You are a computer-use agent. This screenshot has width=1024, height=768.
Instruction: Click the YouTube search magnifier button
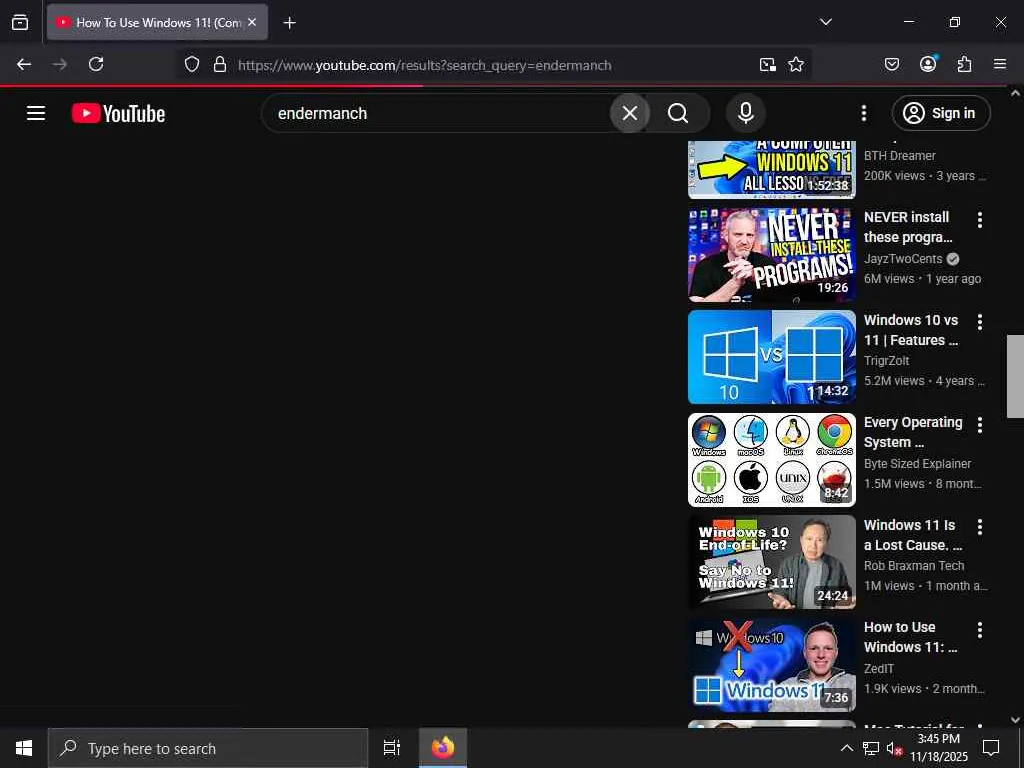click(679, 113)
